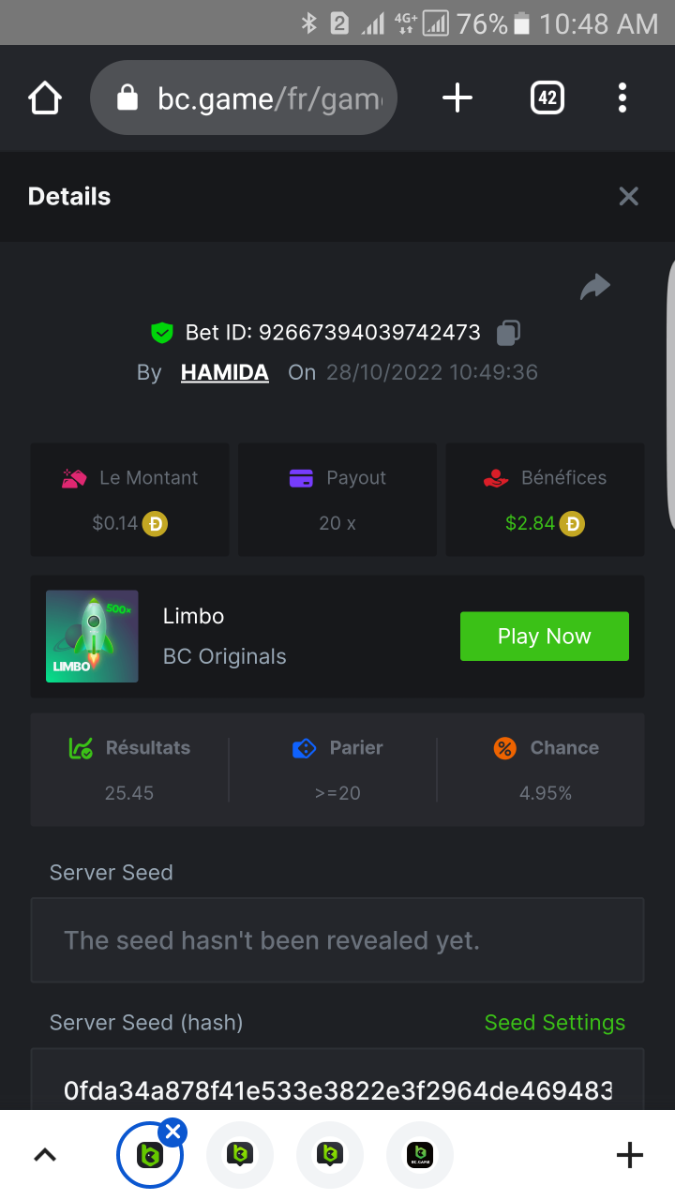Switch to the BC.GAME tab in the bottom bar

click(419, 1156)
